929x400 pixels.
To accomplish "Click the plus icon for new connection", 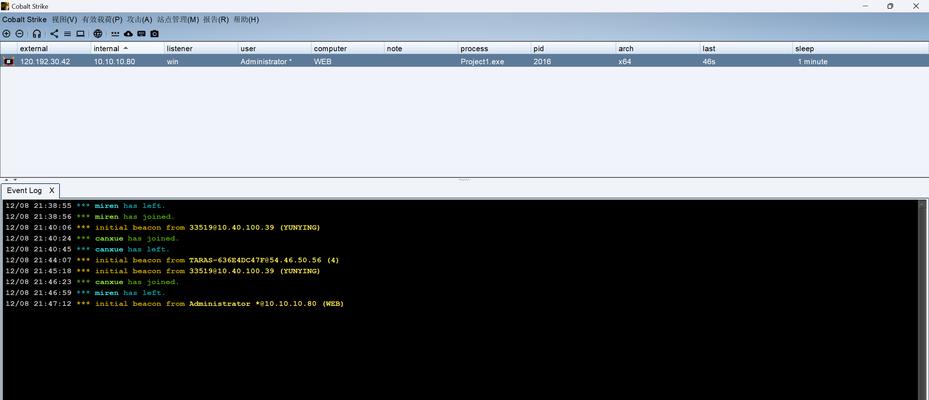I will (6, 33).
